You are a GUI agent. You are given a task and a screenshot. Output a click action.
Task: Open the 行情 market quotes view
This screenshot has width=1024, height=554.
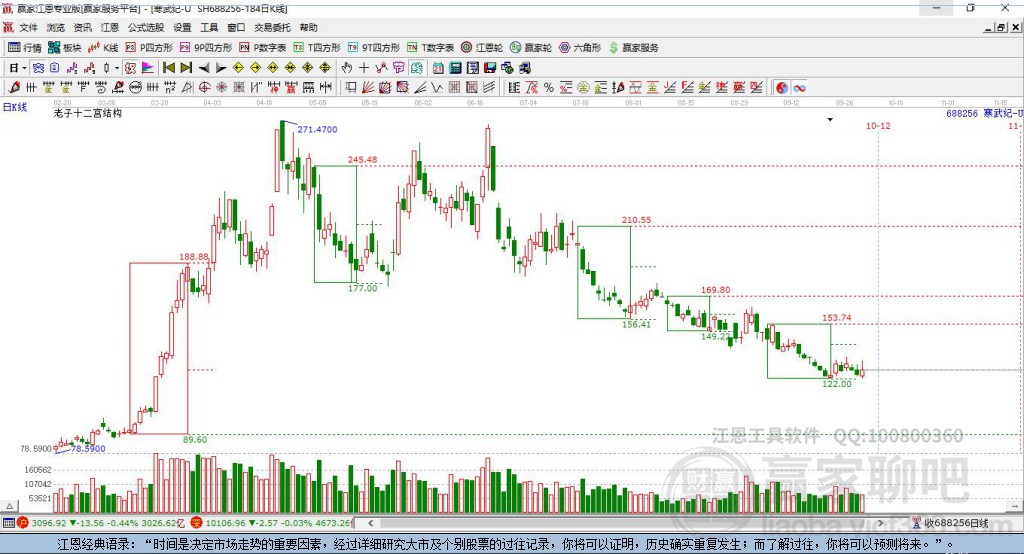(x=25, y=48)
